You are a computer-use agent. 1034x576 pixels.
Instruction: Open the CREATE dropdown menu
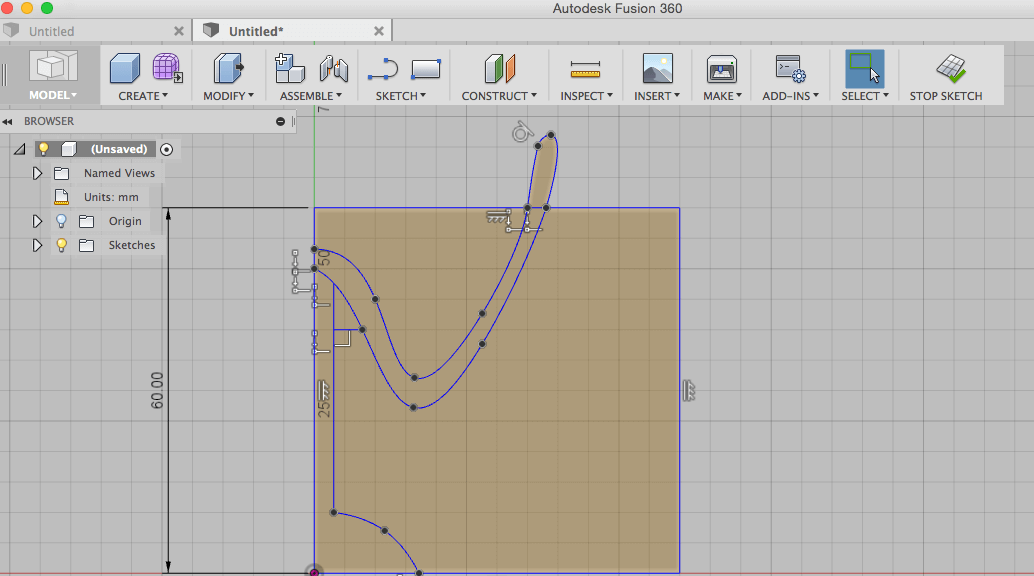click(143, 96)
